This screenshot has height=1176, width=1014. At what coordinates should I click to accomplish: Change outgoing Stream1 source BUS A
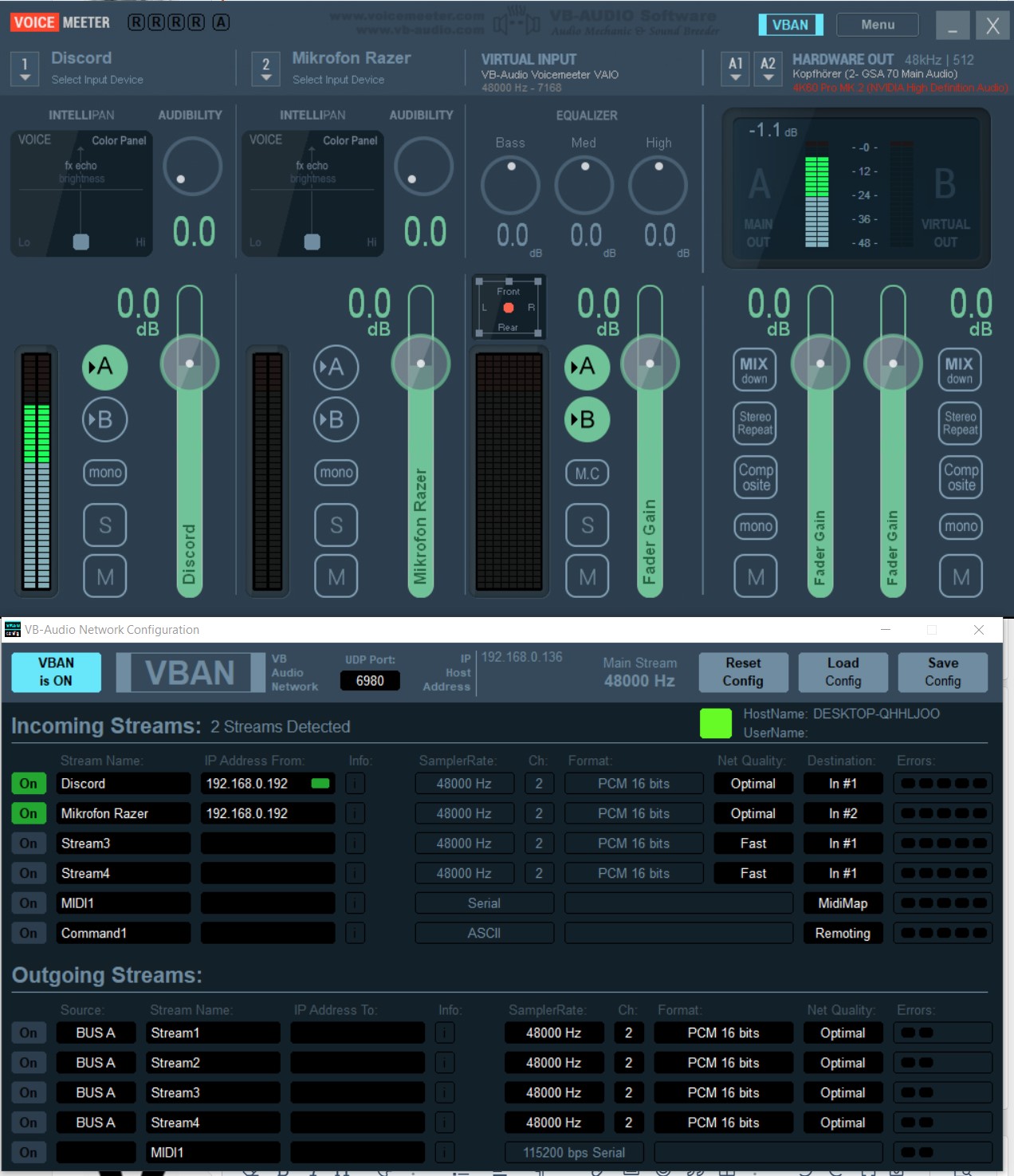(x=96, y=1032)
